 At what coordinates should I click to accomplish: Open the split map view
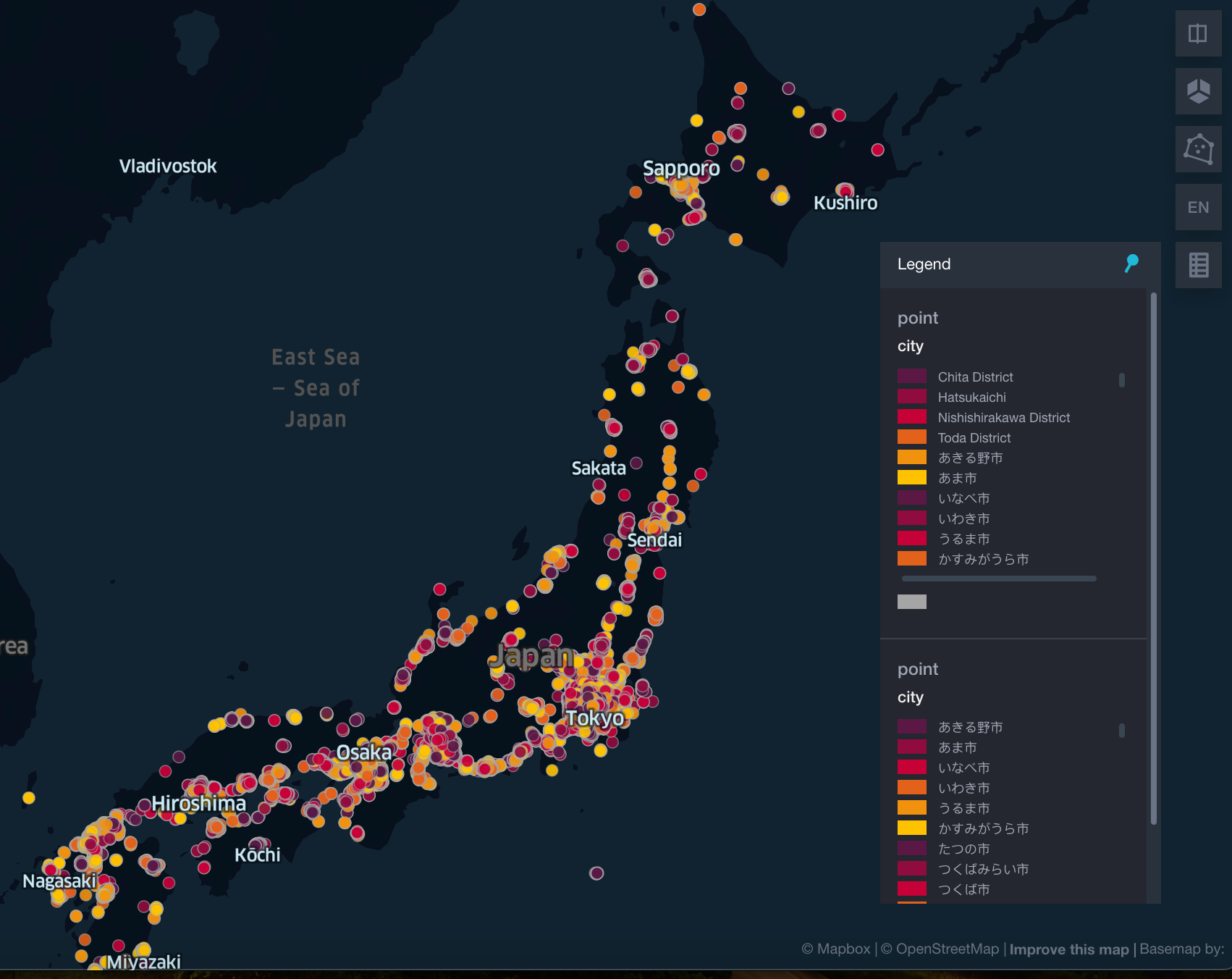[1198, 33]
